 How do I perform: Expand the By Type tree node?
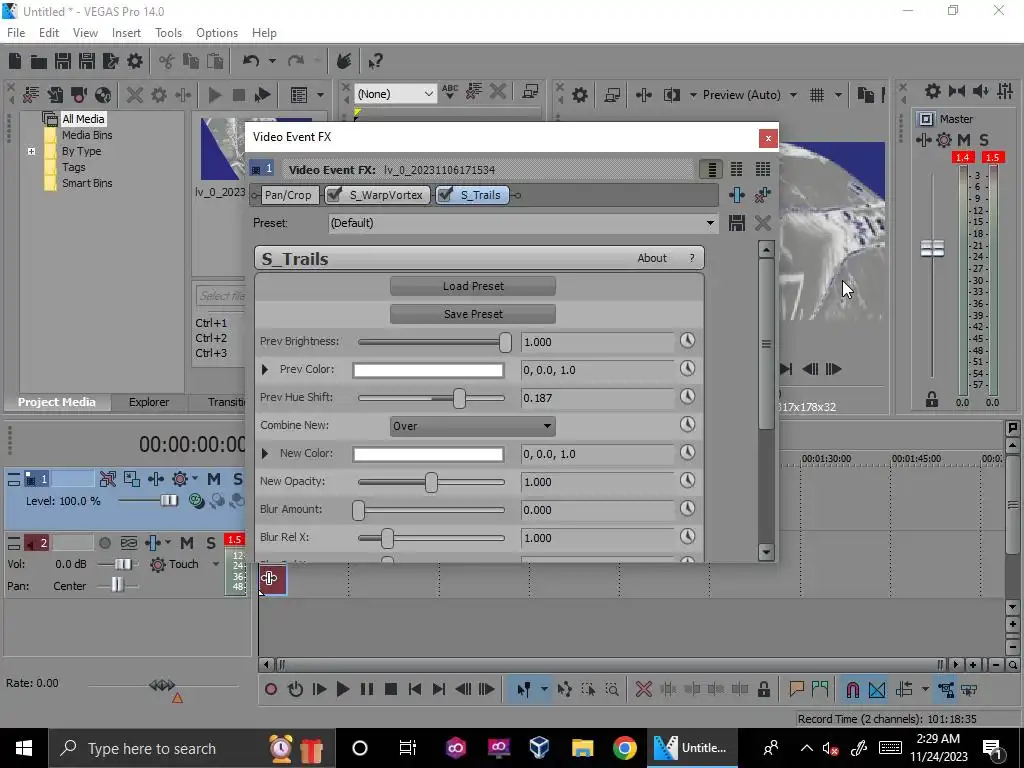coord(31,151)
